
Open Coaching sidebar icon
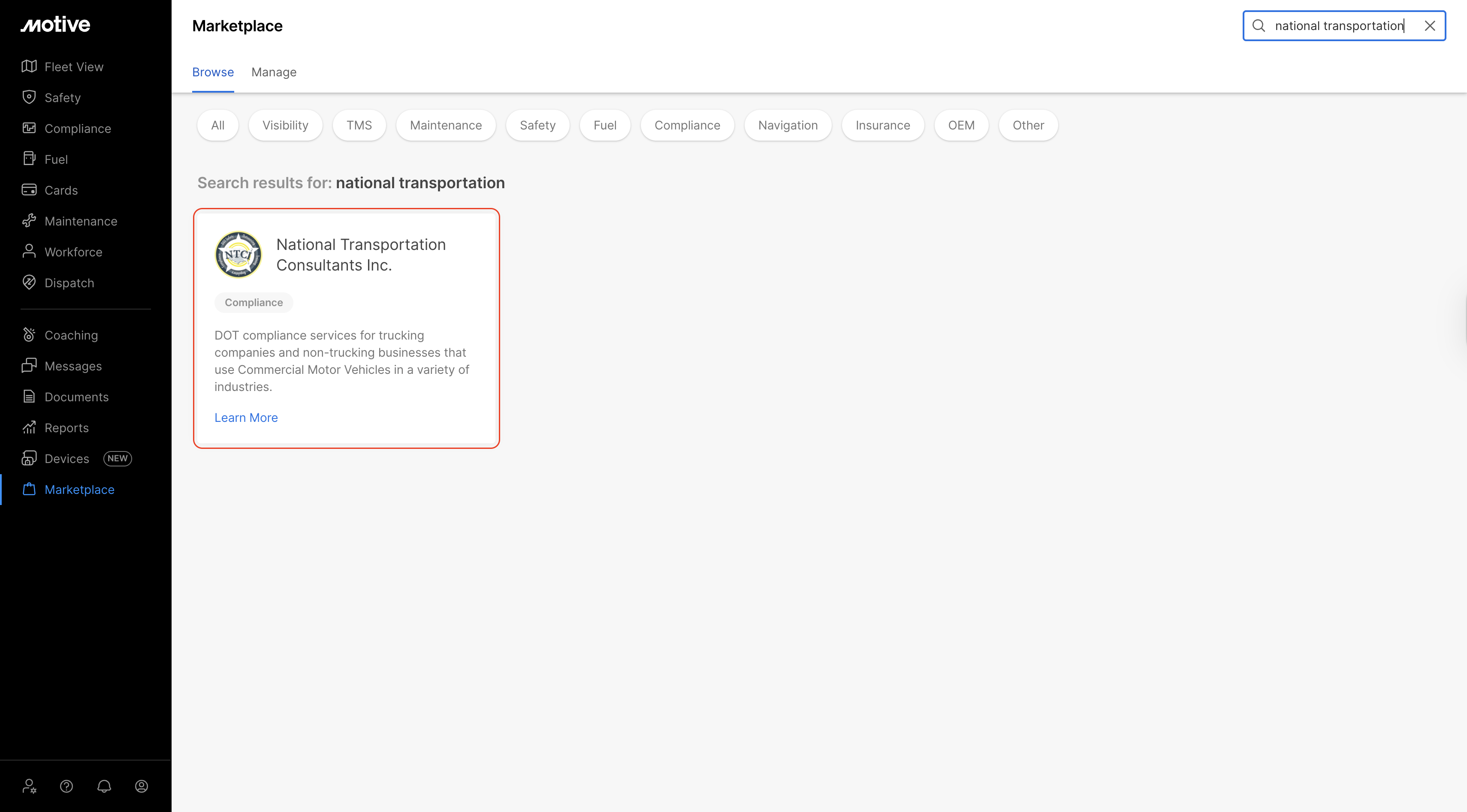[x=29, y=334]
